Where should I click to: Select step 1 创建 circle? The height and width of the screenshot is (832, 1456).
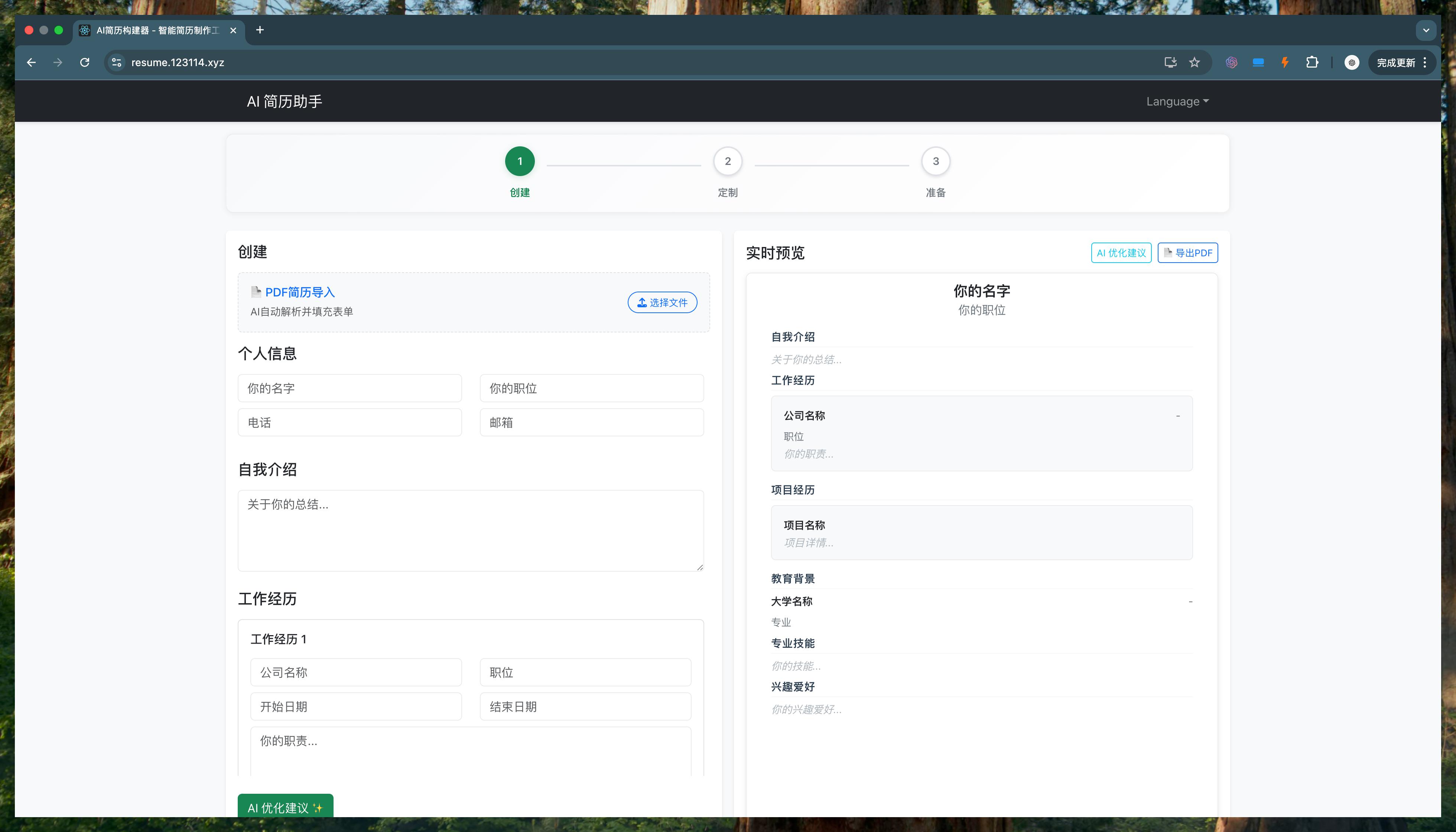coord(520,161)
